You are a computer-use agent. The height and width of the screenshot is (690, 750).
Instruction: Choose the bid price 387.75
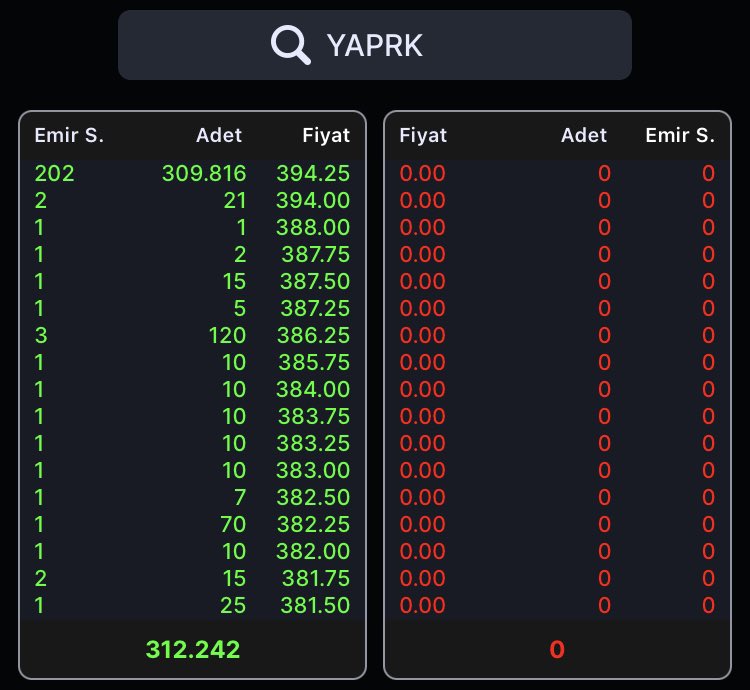click(x=316, y=254)
